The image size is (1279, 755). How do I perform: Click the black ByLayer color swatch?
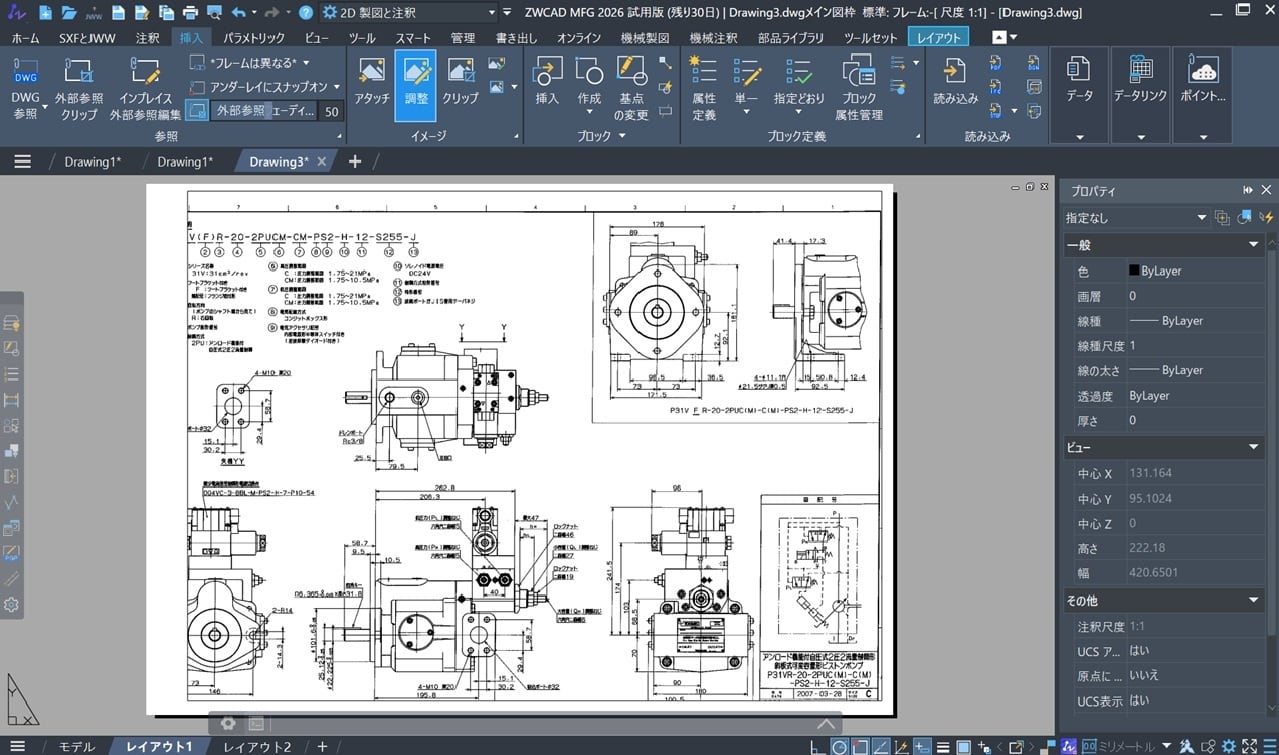point(1134,271)
